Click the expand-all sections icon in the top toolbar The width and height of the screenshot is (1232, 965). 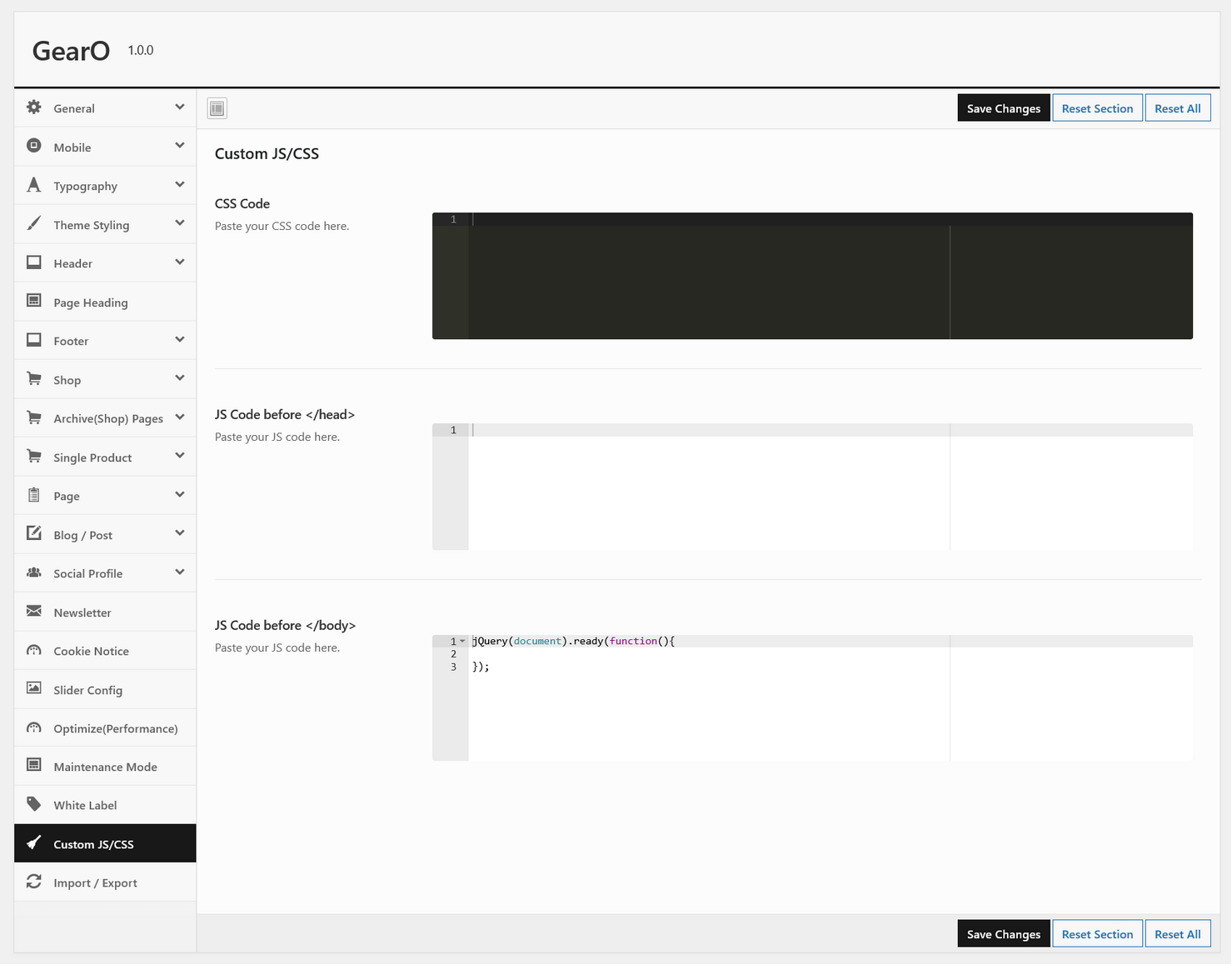tap(217, 108)
